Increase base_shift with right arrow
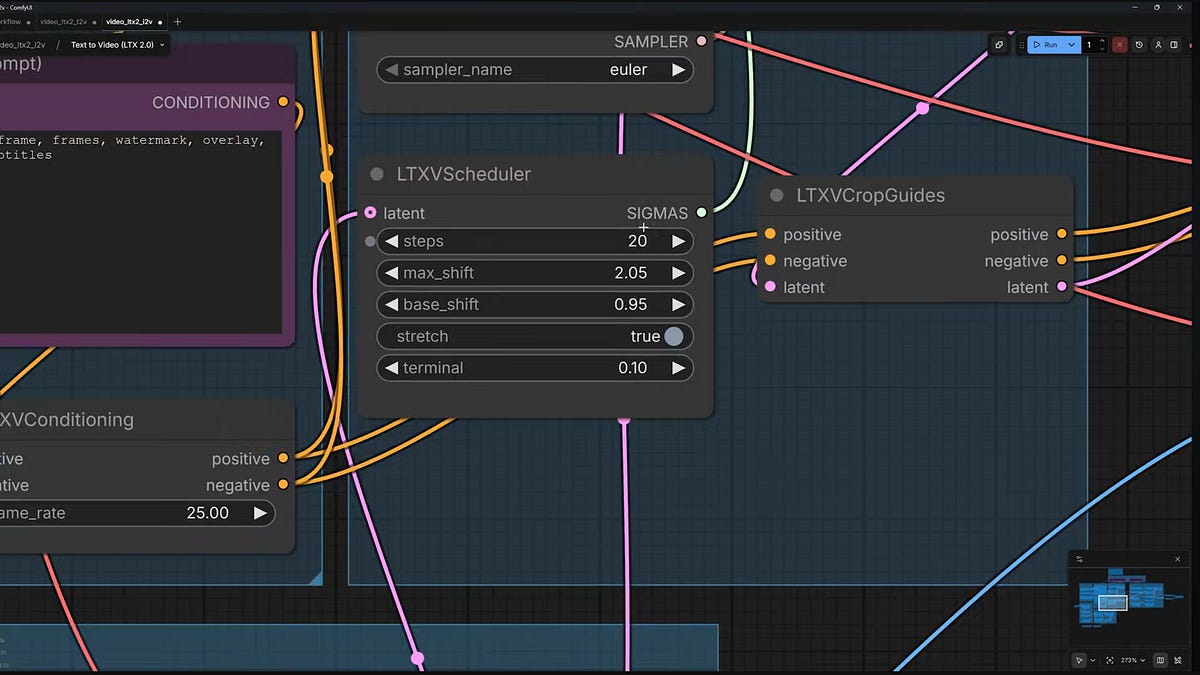The width and height of the screenshot is (1200, 675). point(678,304)
